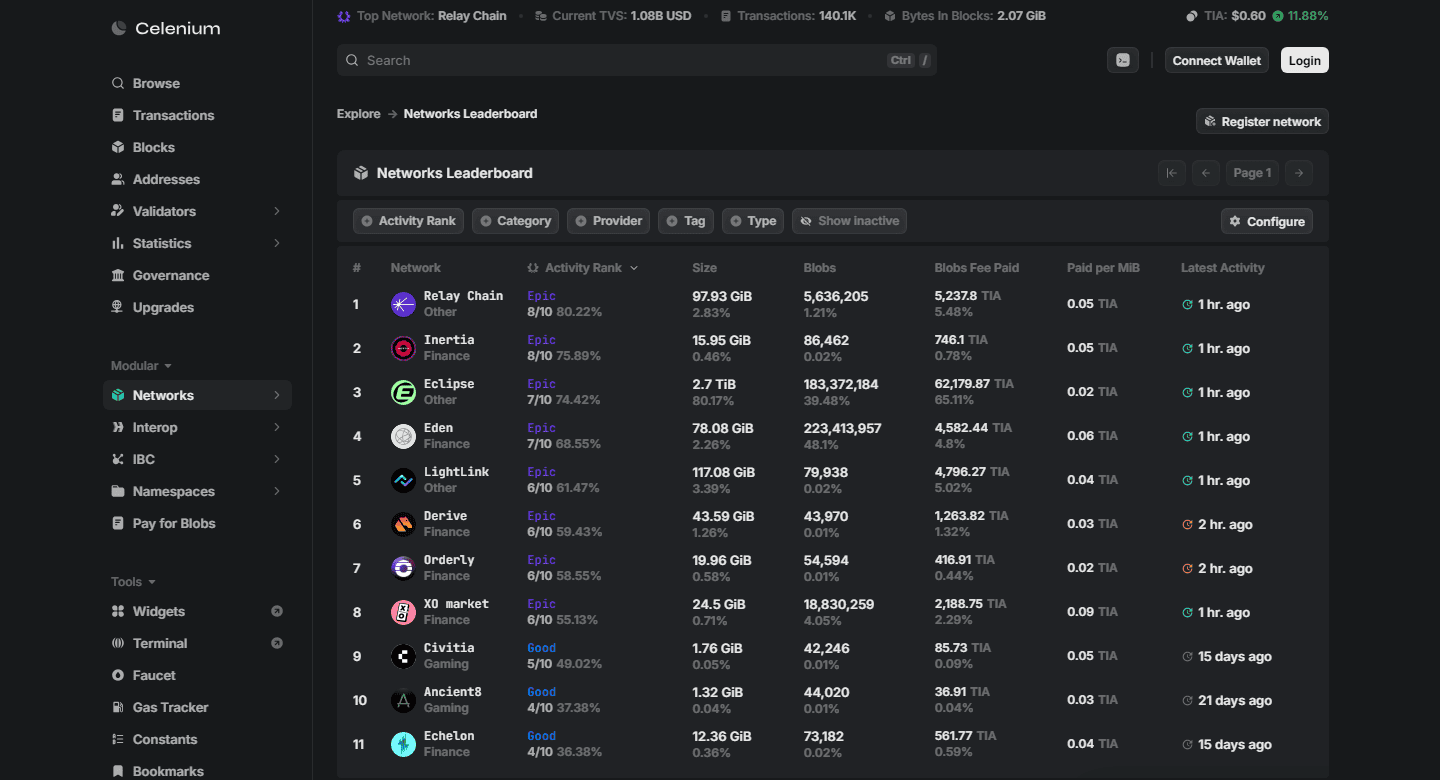Open the Type filter dropdown
This screenshot has width=1440, height=780.
[753, 221]
